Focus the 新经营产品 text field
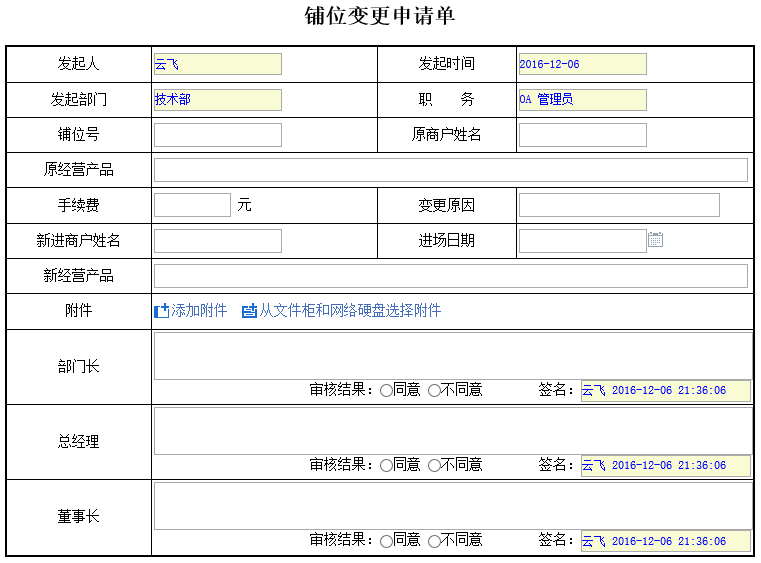Image resolution: width=761 pixels, height=563 pixels. 451,276
